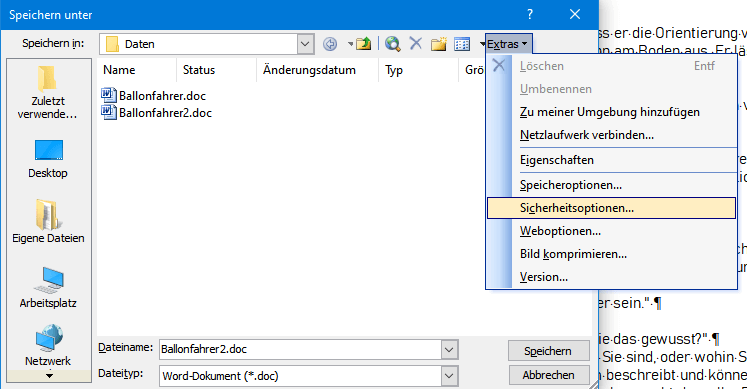
Task: Open Eigene Dateien in the places bar
Action: click(48, 222)
